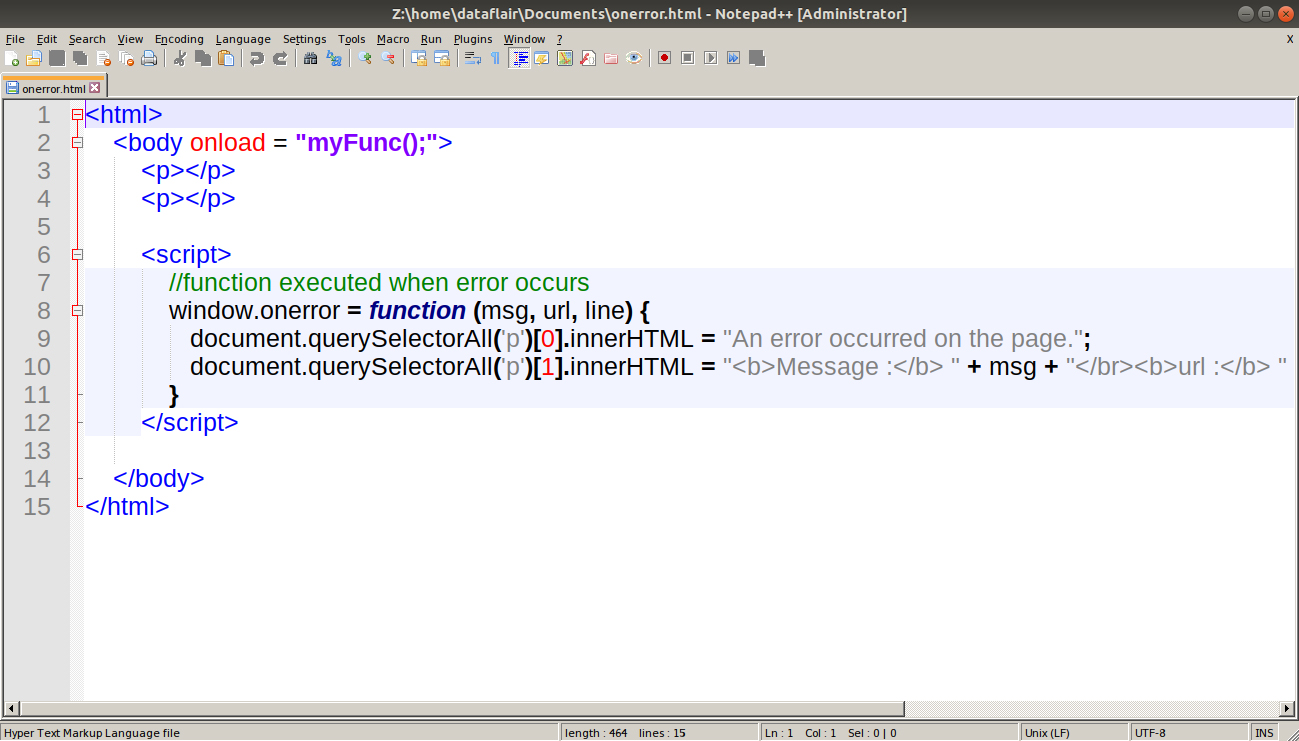1299x741 pixels.
Task: Start macro recording with red record icon
Action: point(665,58)
